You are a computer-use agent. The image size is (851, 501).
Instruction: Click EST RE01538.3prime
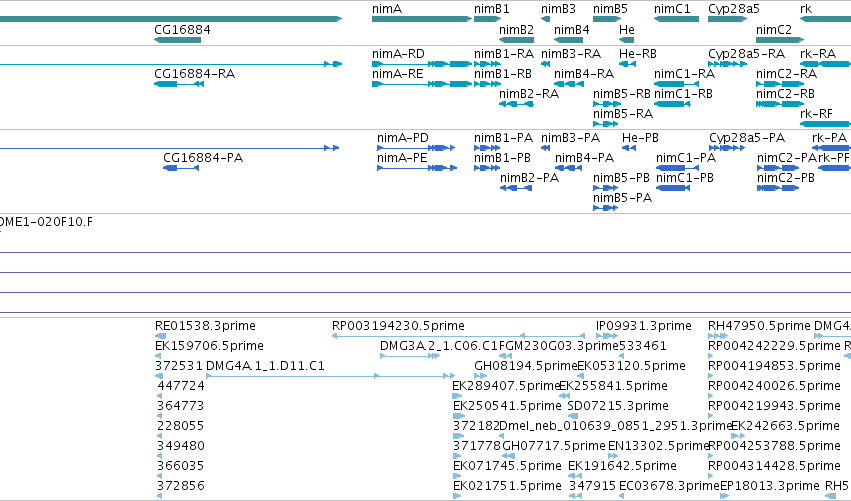[160, 336]
